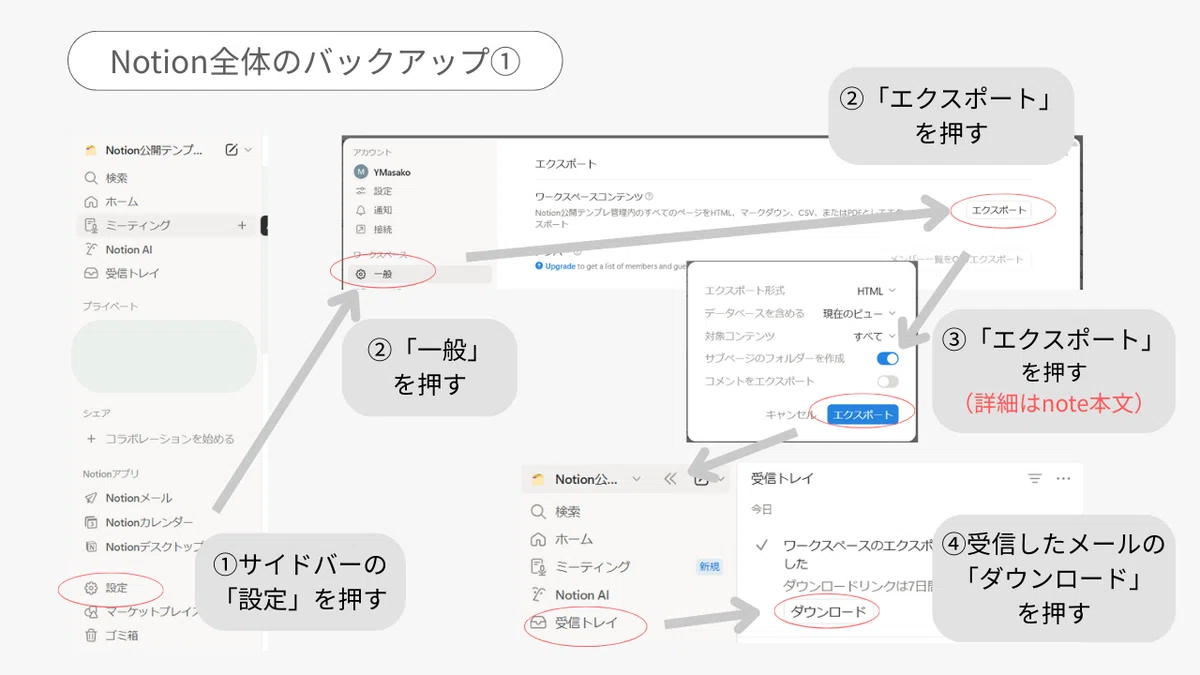Click the checkmark icon on the export notification

[761, 546]
